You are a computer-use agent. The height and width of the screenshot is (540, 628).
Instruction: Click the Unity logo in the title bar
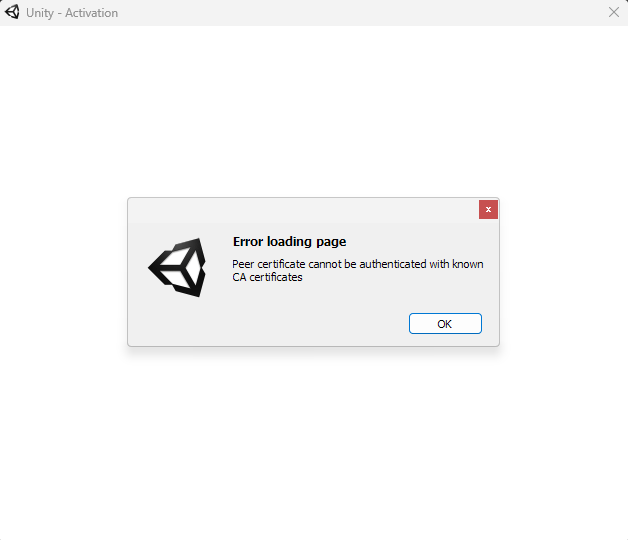click(x=12, y=12)
